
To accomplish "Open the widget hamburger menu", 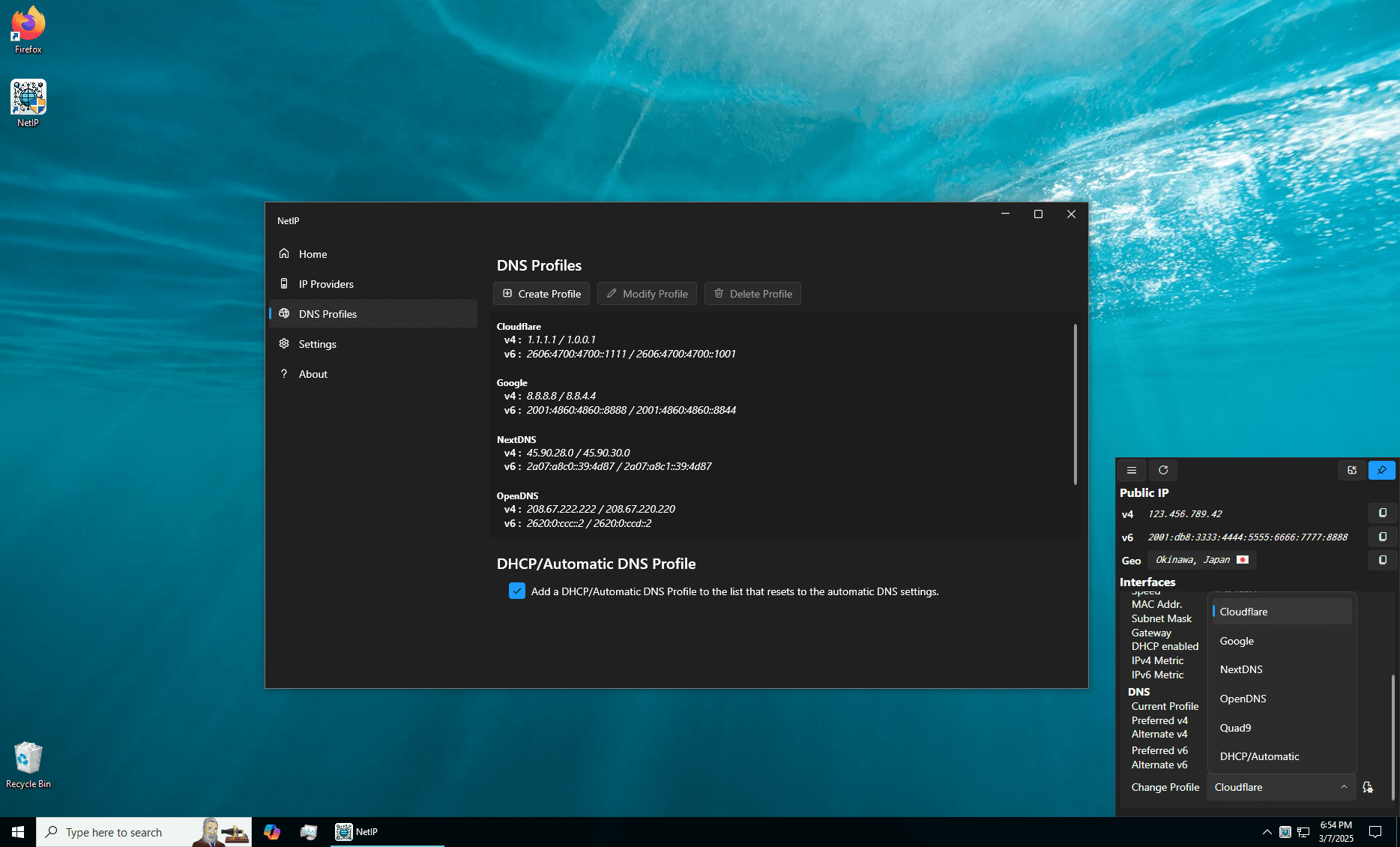I will tap(1132, 470).
